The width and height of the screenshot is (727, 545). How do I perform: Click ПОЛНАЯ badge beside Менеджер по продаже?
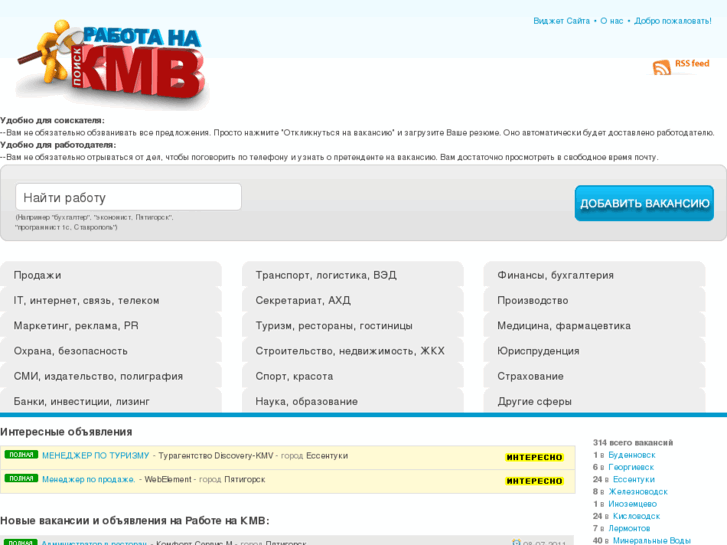(x=21, y=478)
